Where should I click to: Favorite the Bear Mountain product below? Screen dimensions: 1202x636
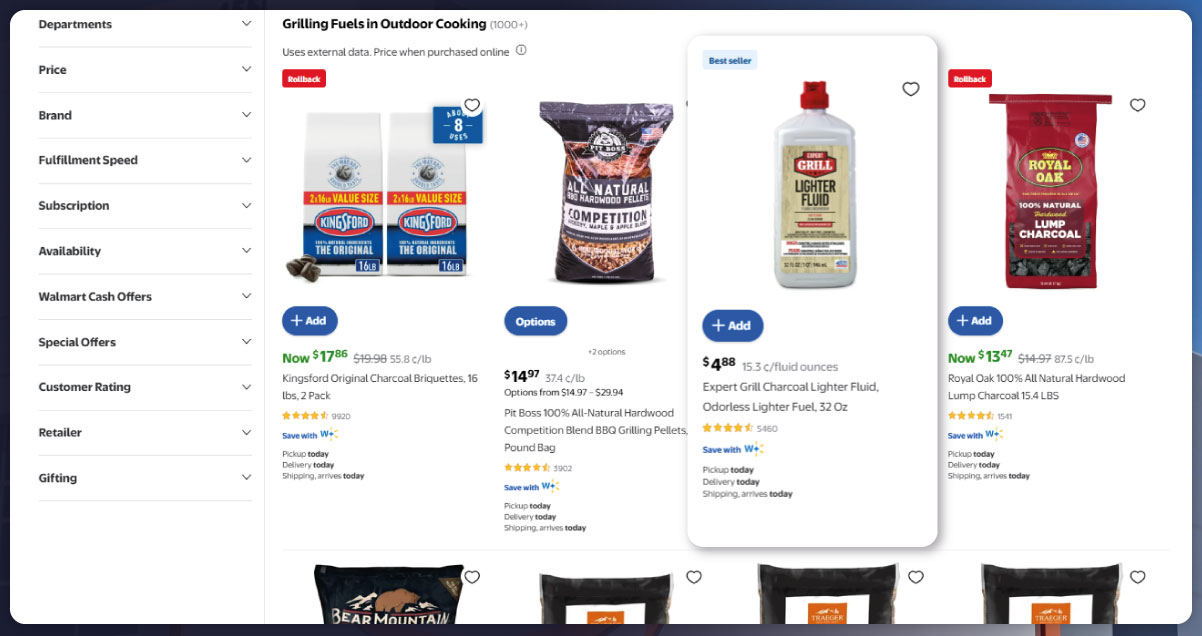pos(471,576)
